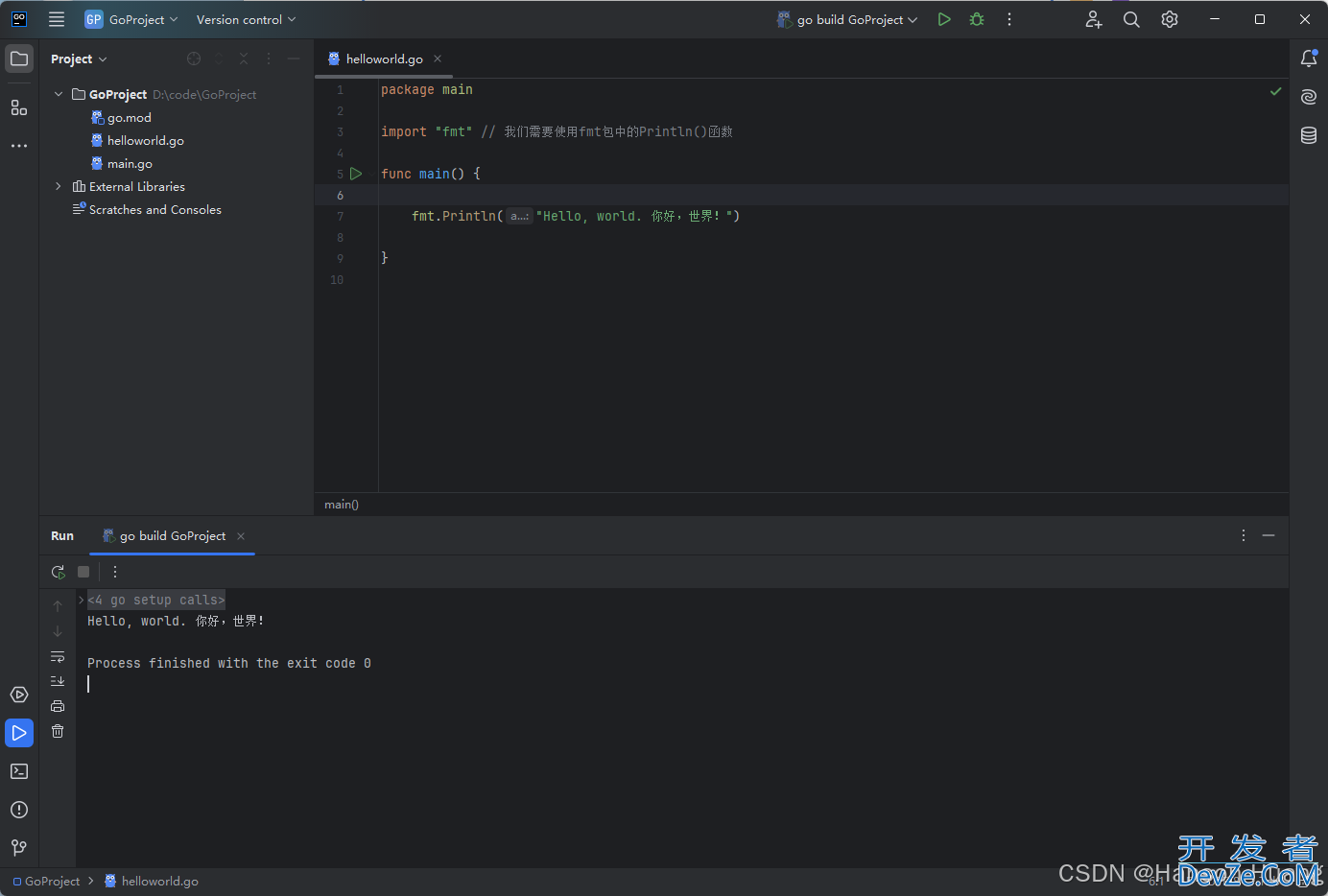The height and width of the screenshot is (896, 1328).
Task: Collapse all in Project panel
Action: tap(244, 59)
